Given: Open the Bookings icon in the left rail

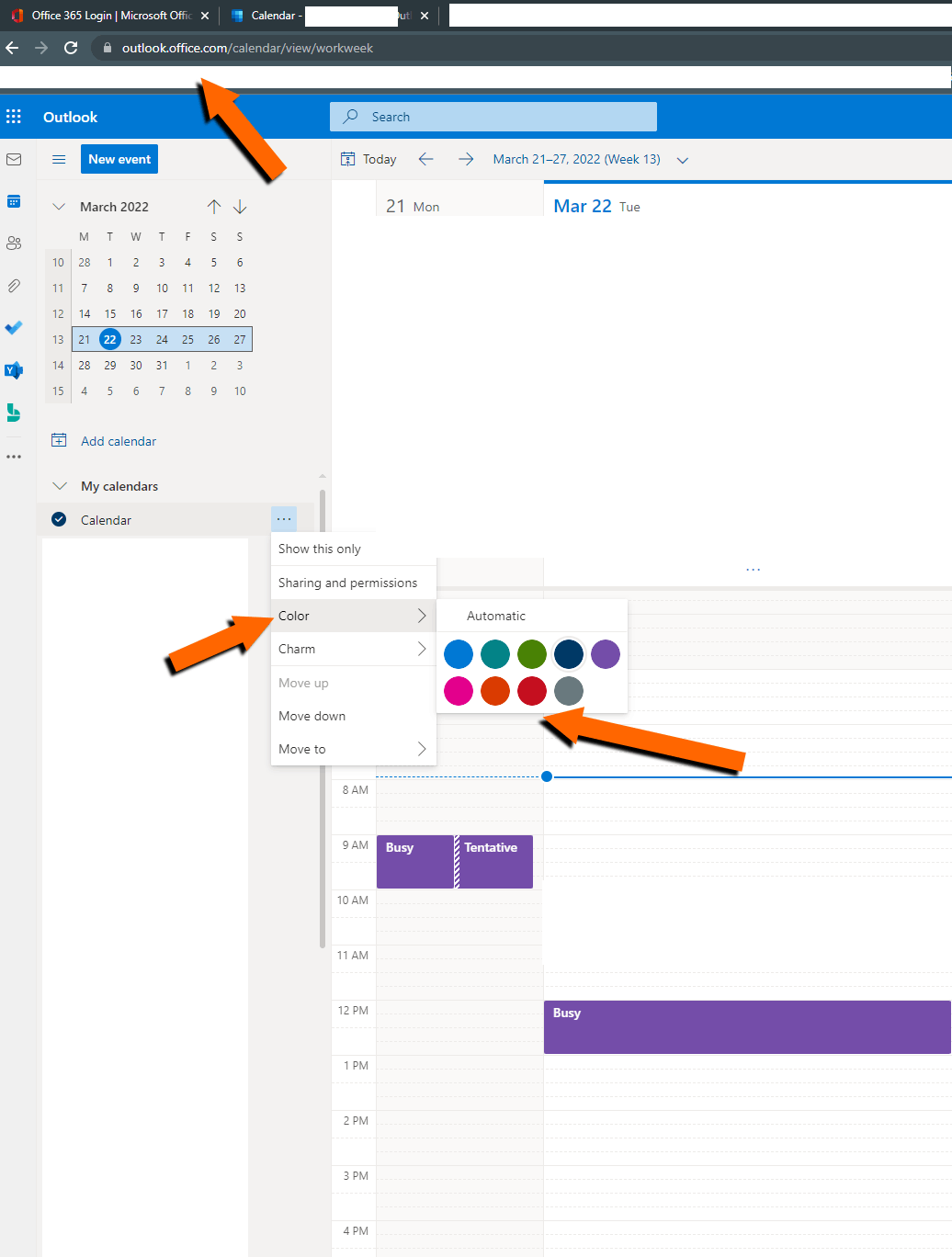Looking at the screenshot, I should [14, 413].
